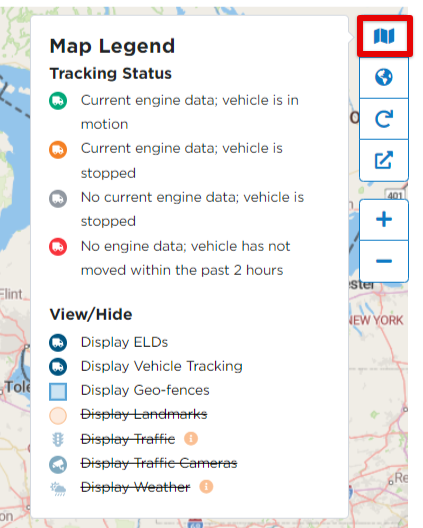Click 'Current engine data; vehicle is in motion'
The width and height of the screenshot is (423, 528).
click(x=190, y=112)
